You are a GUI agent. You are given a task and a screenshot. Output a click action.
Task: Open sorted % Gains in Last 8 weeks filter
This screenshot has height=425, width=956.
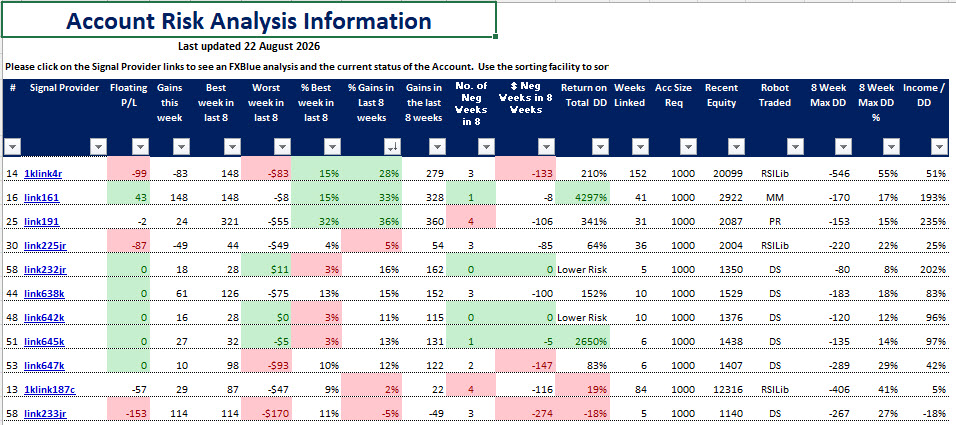pos(393,146)
